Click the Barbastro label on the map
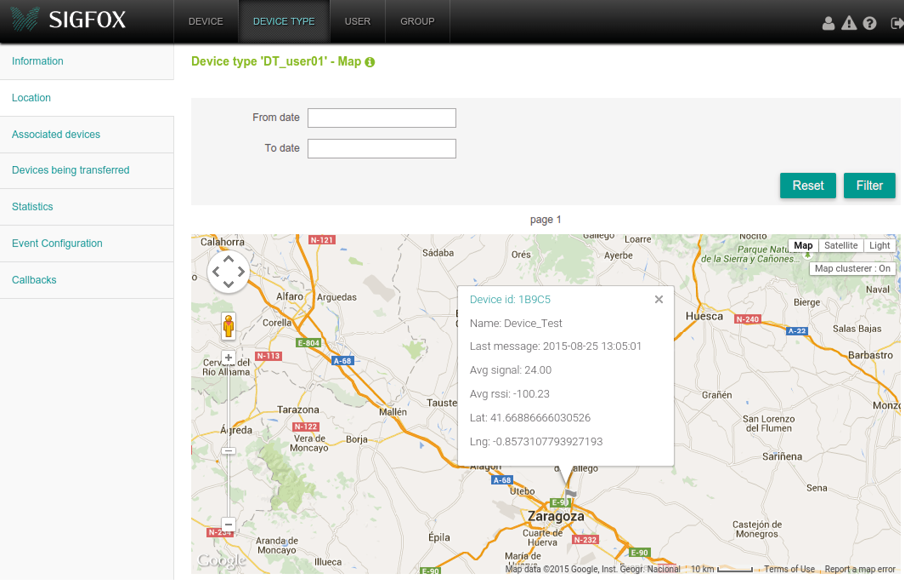Image resolution: width=904 pixels, height=580 pixels. click(870, 355)
